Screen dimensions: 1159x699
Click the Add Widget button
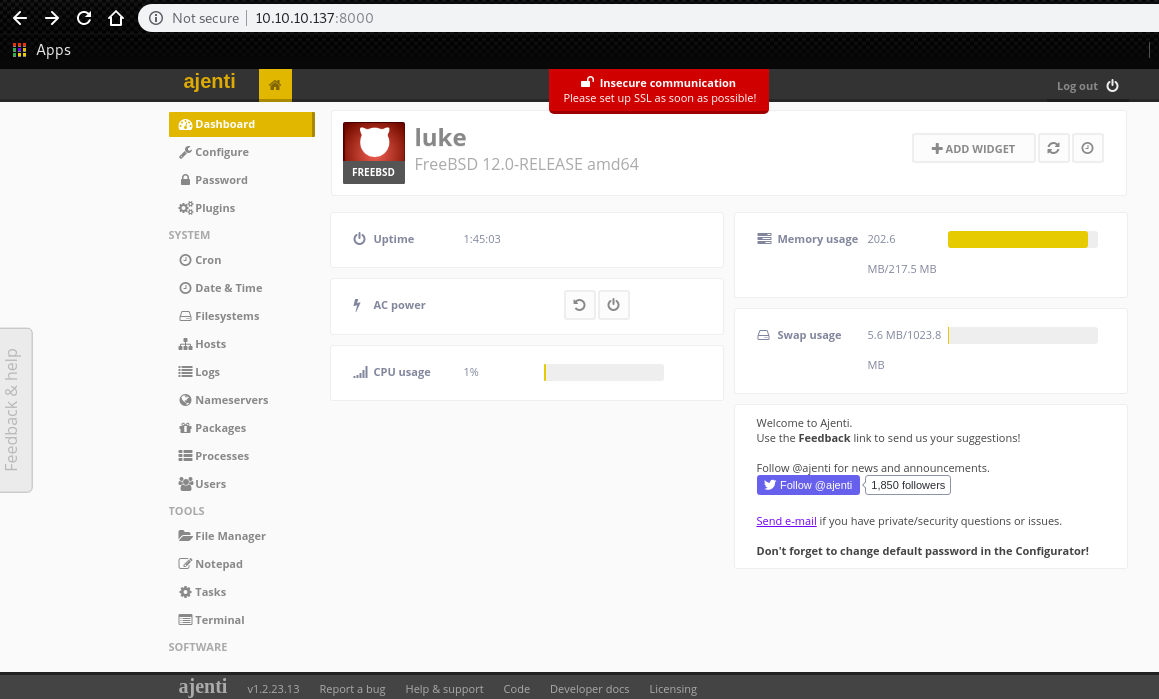click(973, 148)
